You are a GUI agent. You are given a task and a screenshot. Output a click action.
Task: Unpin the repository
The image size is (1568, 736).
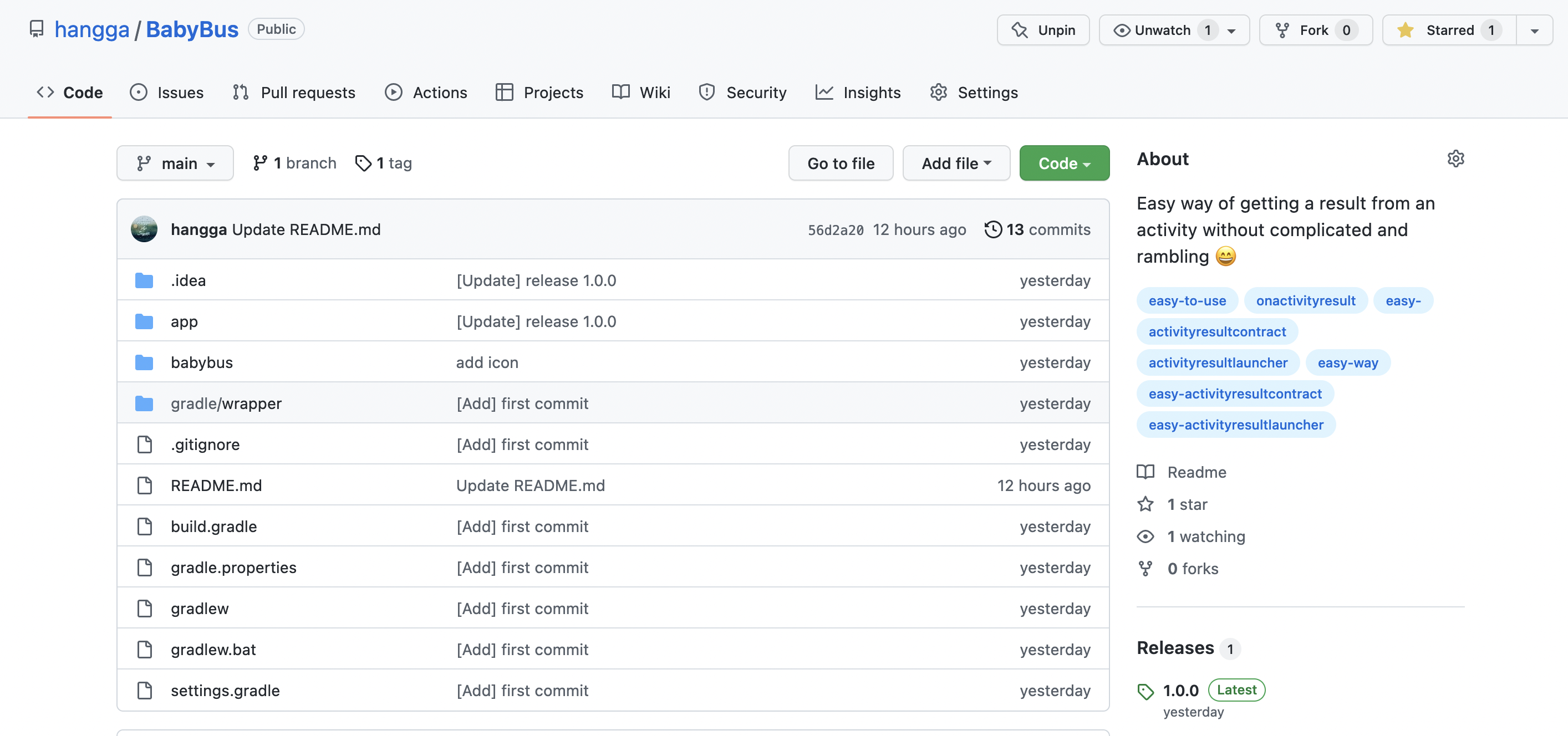pyautogui.click(x=1043, y=30)
